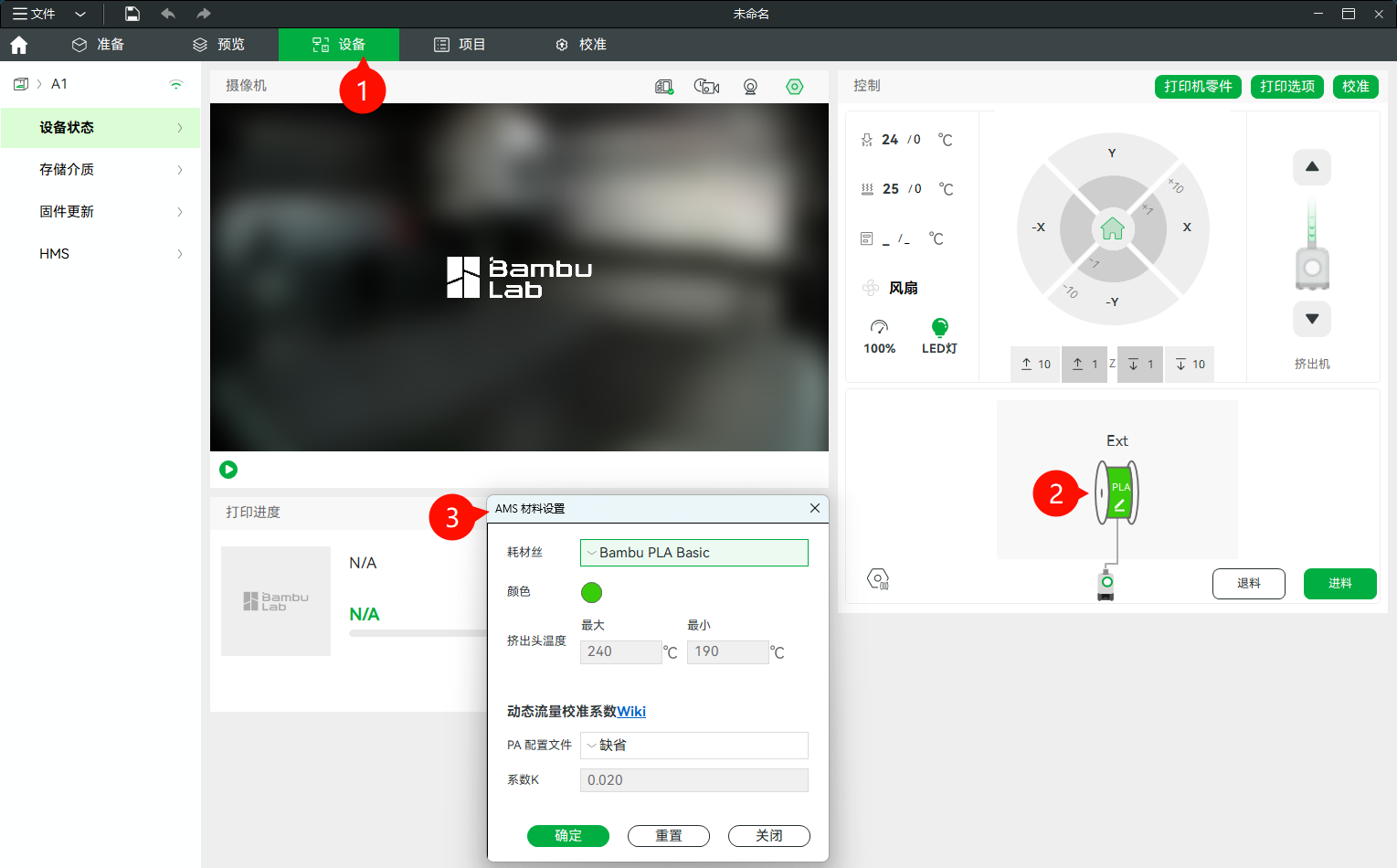Open the 风扇 fan control
Image resolution: width=1397 pixels, height=868 pixels.
(891, 288)
